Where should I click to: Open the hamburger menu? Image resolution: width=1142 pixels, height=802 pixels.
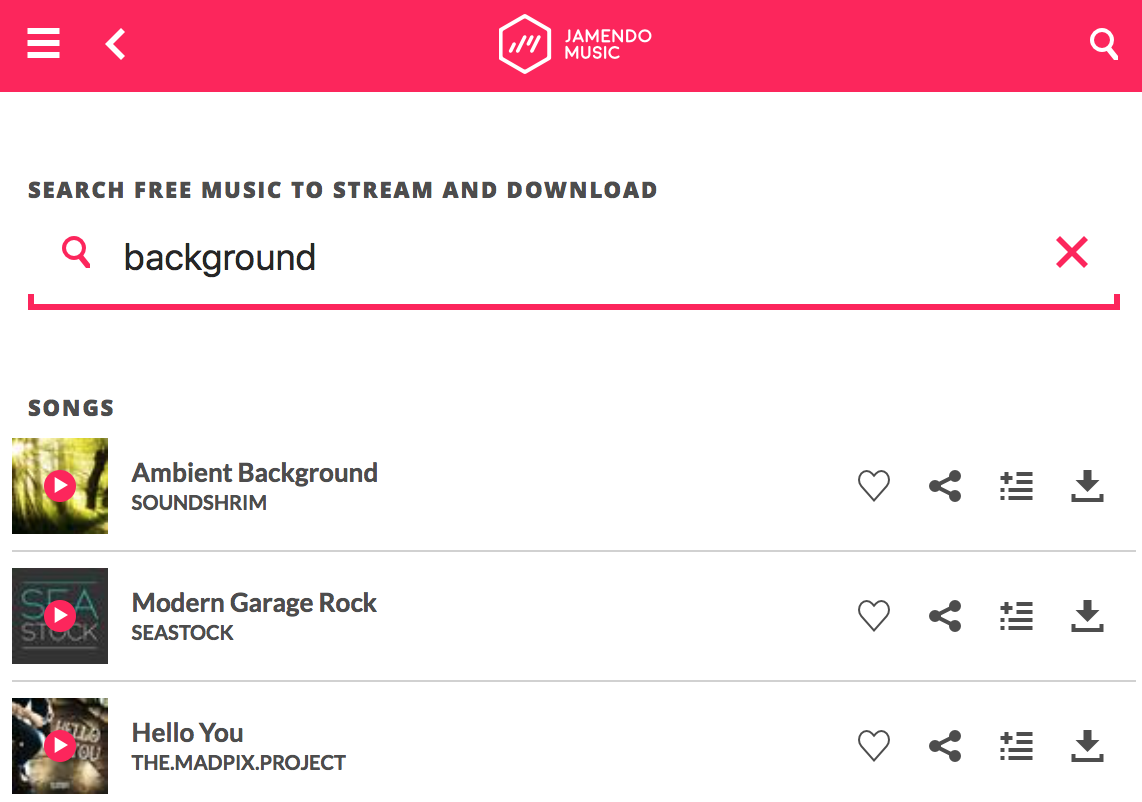coord(44,44)
